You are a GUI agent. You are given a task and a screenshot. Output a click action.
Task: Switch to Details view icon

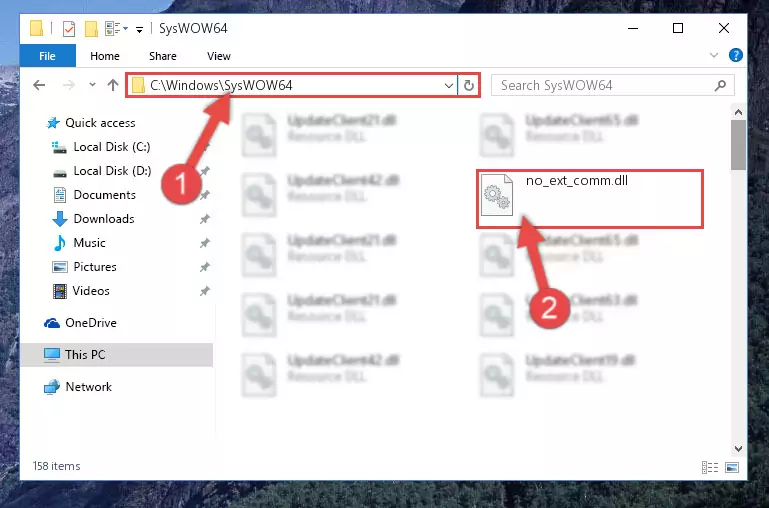point(710,467)
